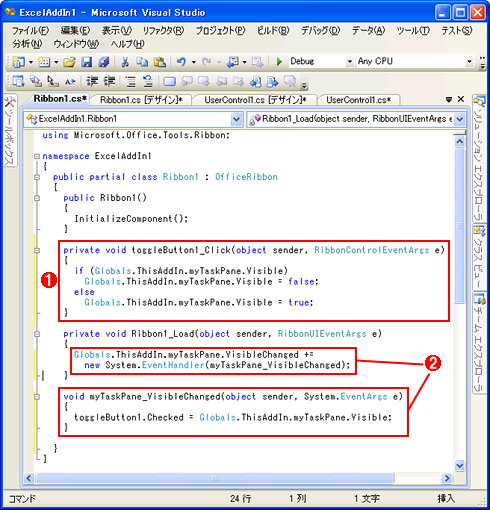This screenshot has height=510, width=490.
Task: Collapse the toggleButton1_Click method outline
Action: coord(37,250)
